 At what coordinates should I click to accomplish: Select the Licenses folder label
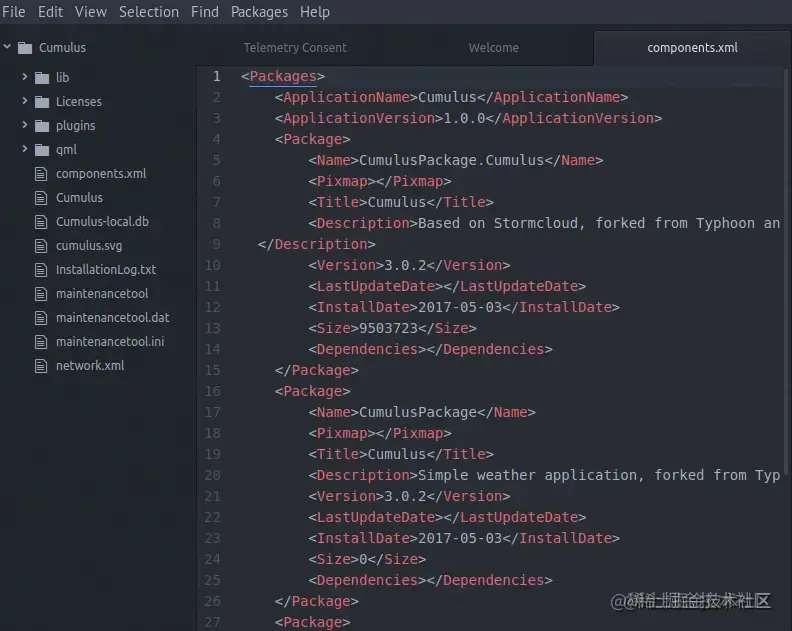point(79,102)
